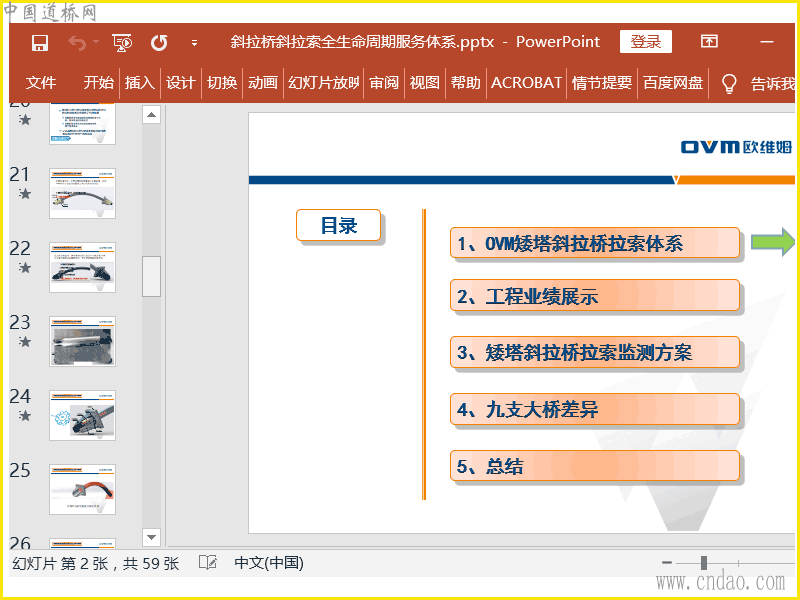This screenshot has width=800, height=600.
Task: Open Customize Quick Access Toolbar dropdown
Action: (194, 43)
